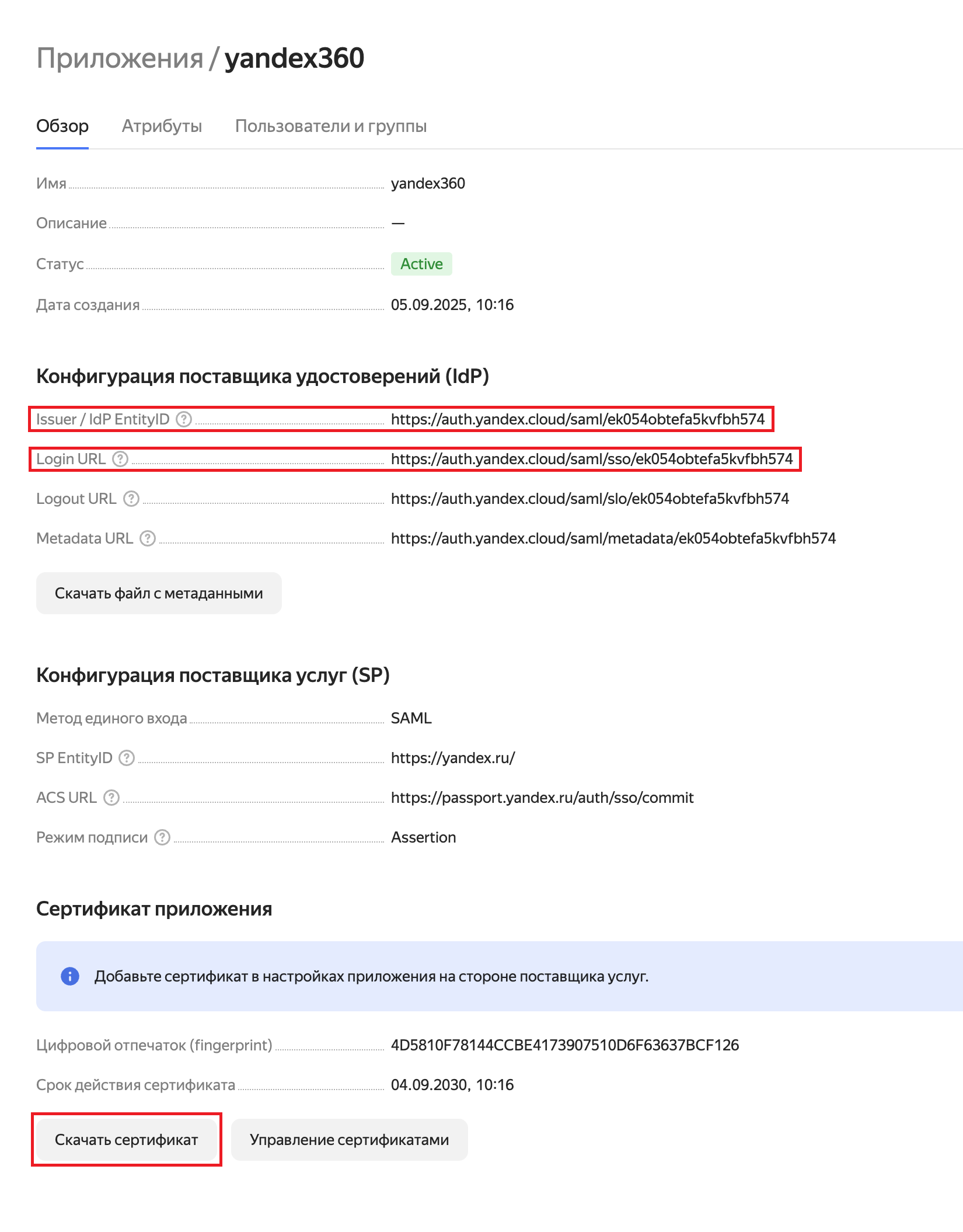
Task: Click the Logout URL slo value
Action: [589, 499]
